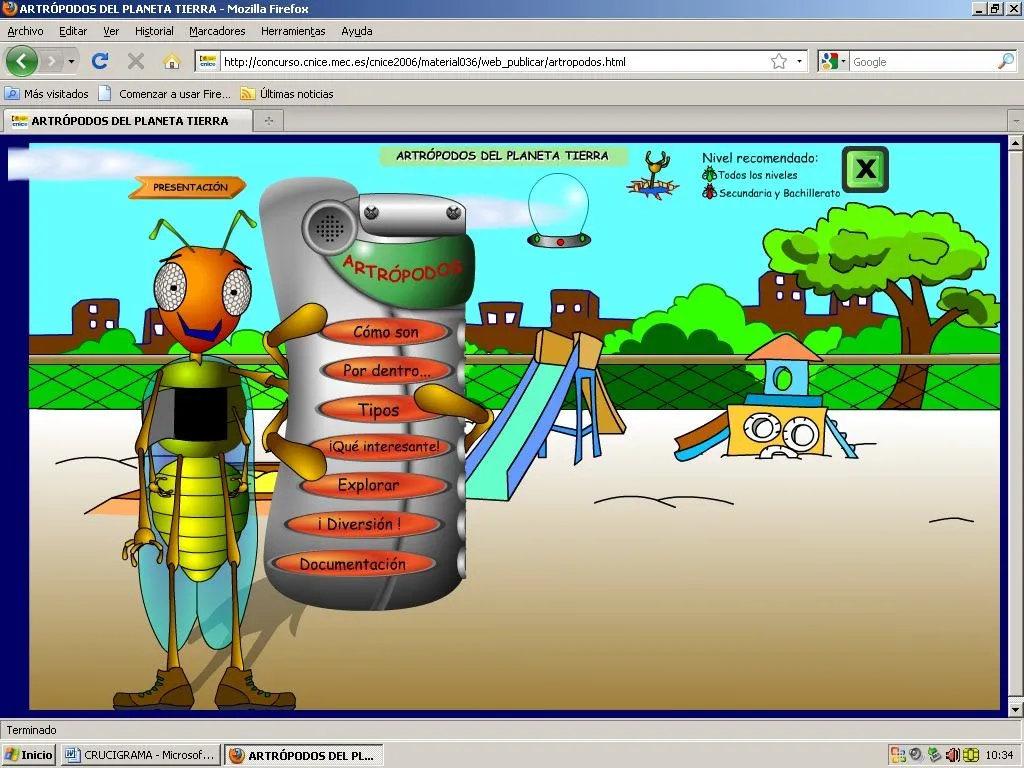Open the address bar history dropdown
This screenshot has height=768, width=1024.
pyautogui.click(x=799, y=62)
